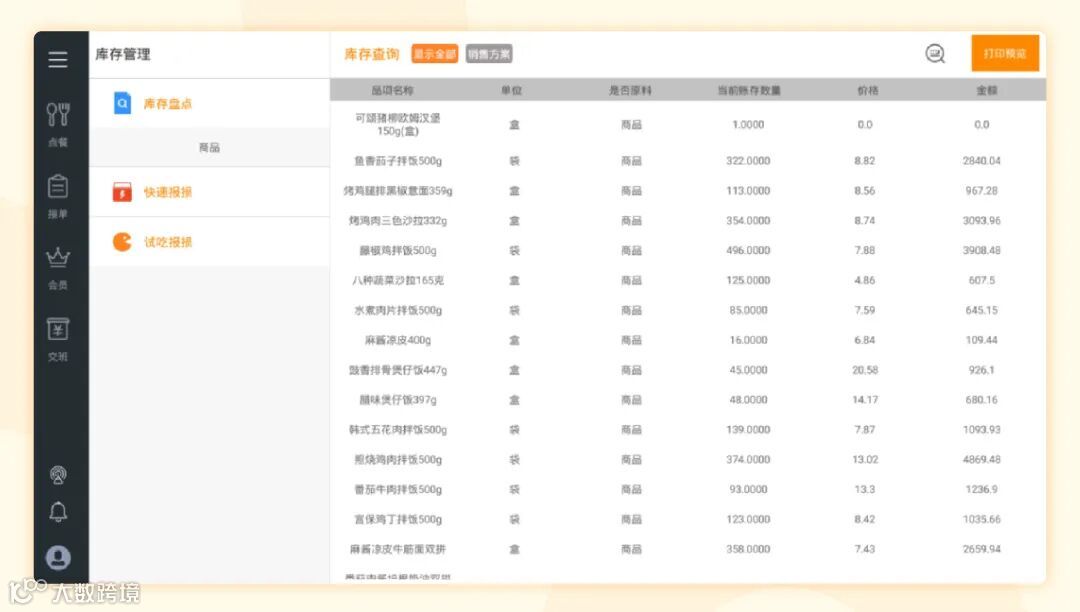Click the search magnifier icon near 打印预览
Screen dimensions: 1080x612
pos(935,54)
